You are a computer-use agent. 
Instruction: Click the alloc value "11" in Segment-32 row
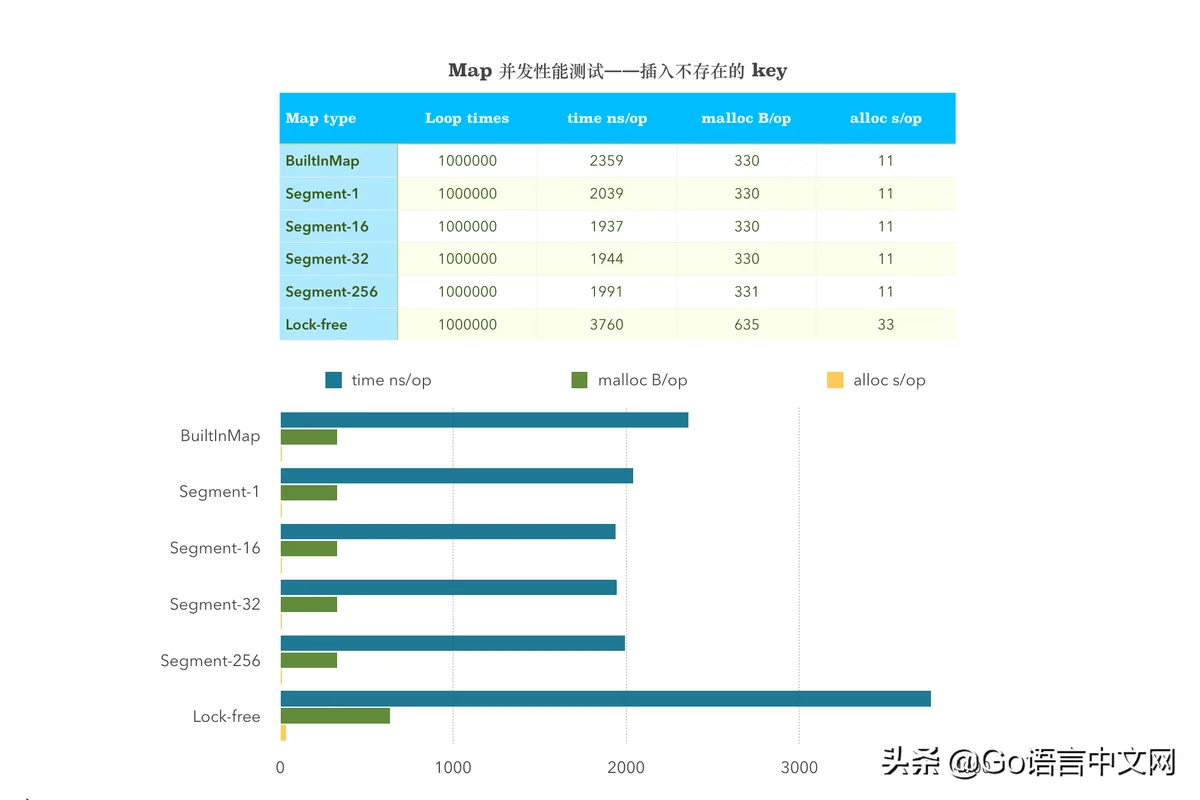click(886, 259)
